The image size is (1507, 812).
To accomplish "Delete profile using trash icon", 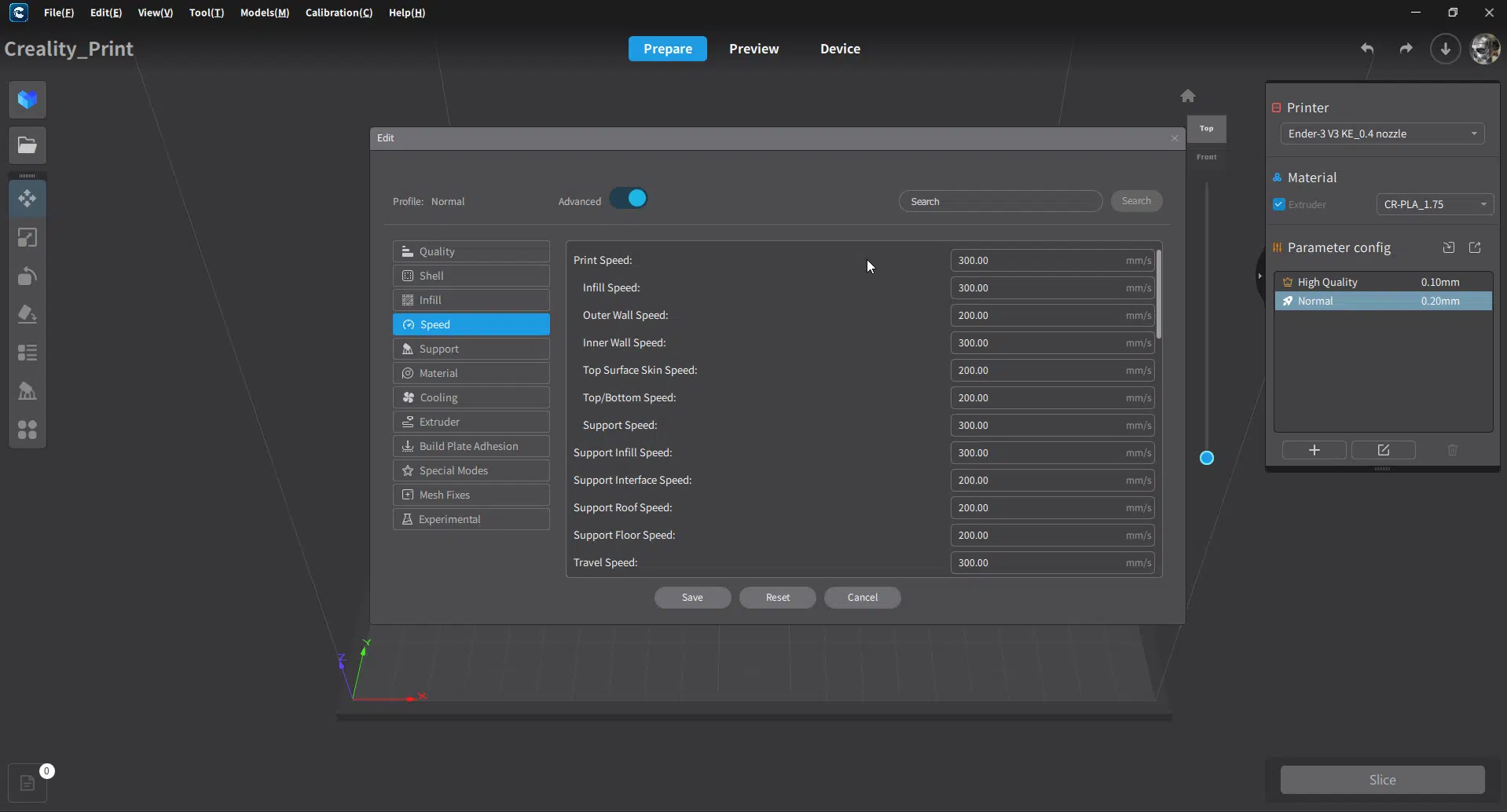I will [1453, 450].
